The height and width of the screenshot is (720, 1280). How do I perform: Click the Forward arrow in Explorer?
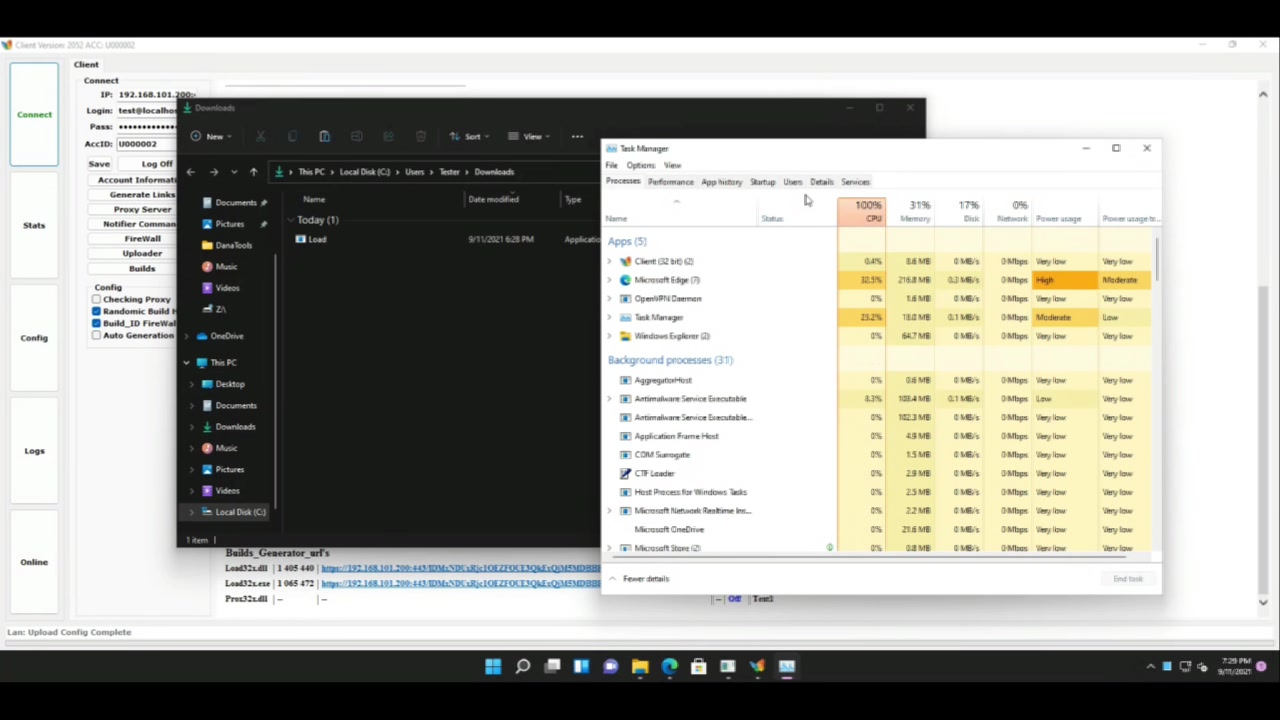coord(213,172)
